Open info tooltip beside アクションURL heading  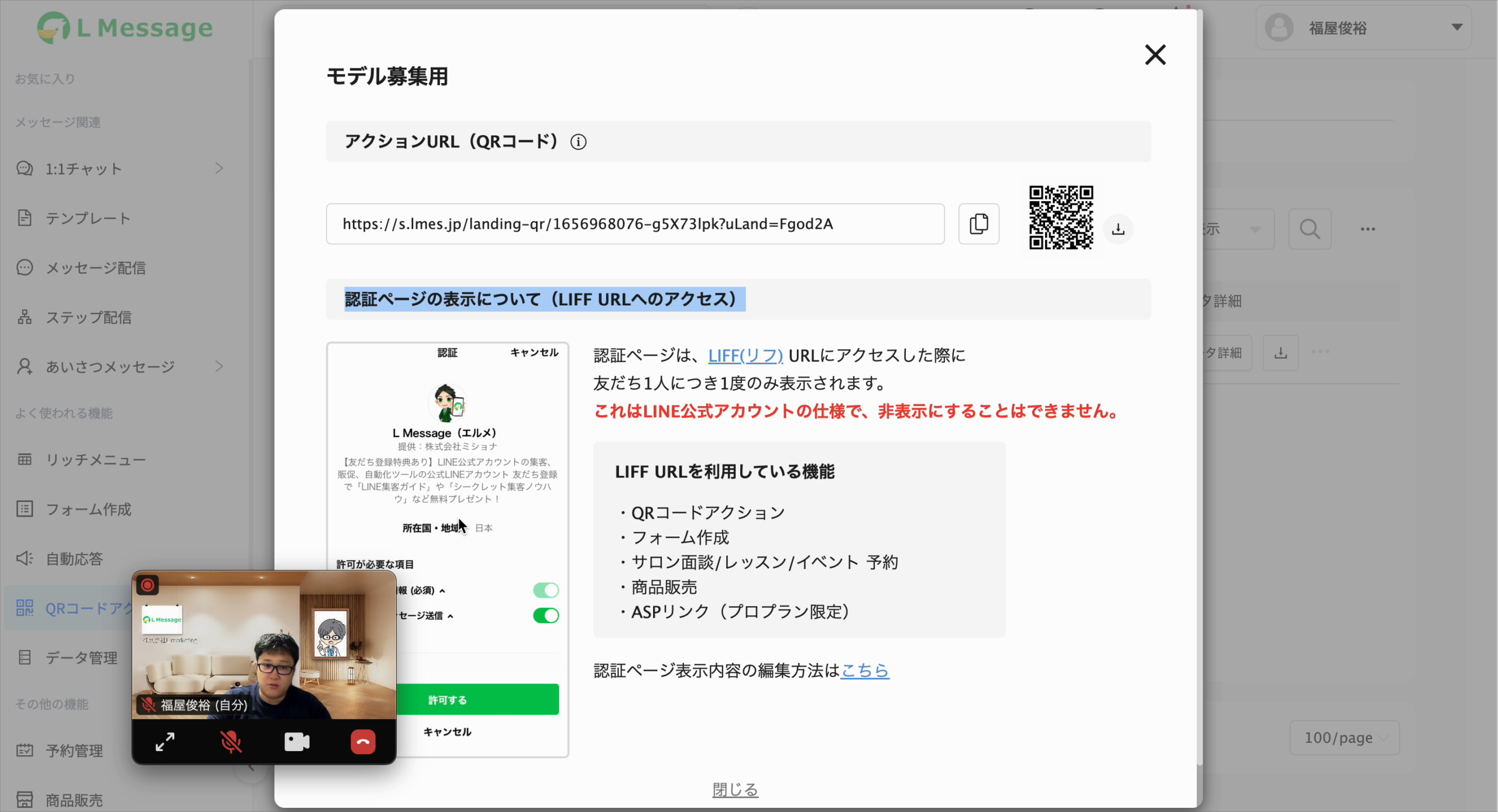[x=578, y=142]
